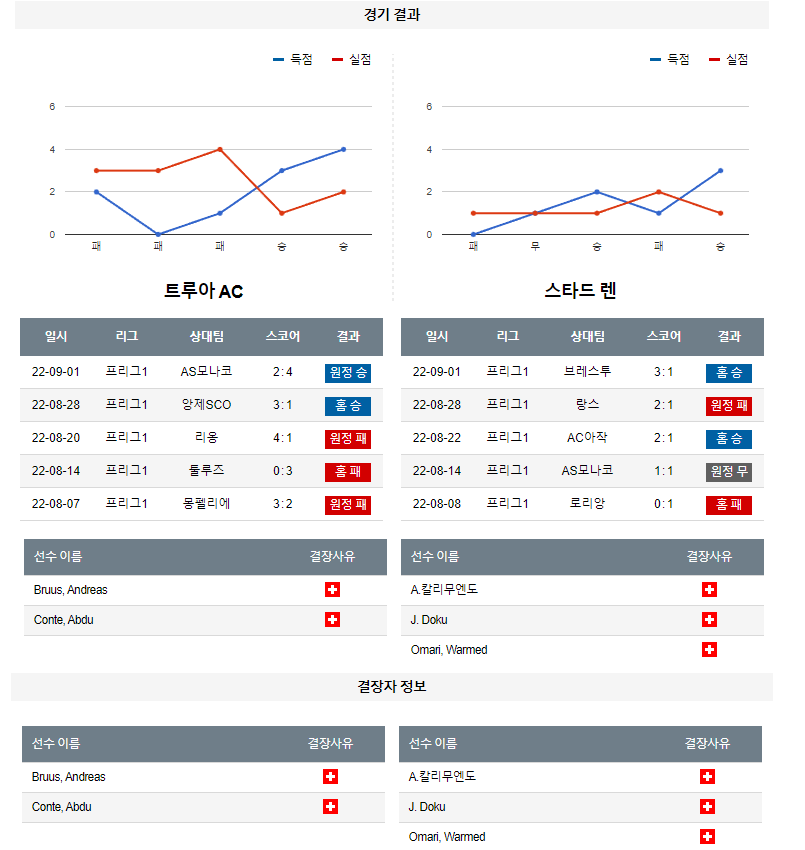Click 상대팀 column header in 트루아 AC table
Image resolution: width=805 pixels, height=850 pixels.
click(207, 336)
